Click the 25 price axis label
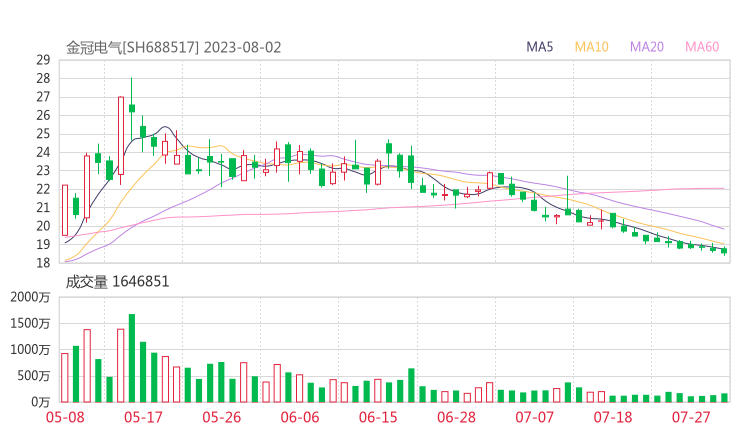Viewport: 740px width, 440px height. pyautogui.click(x=43, y=134)
